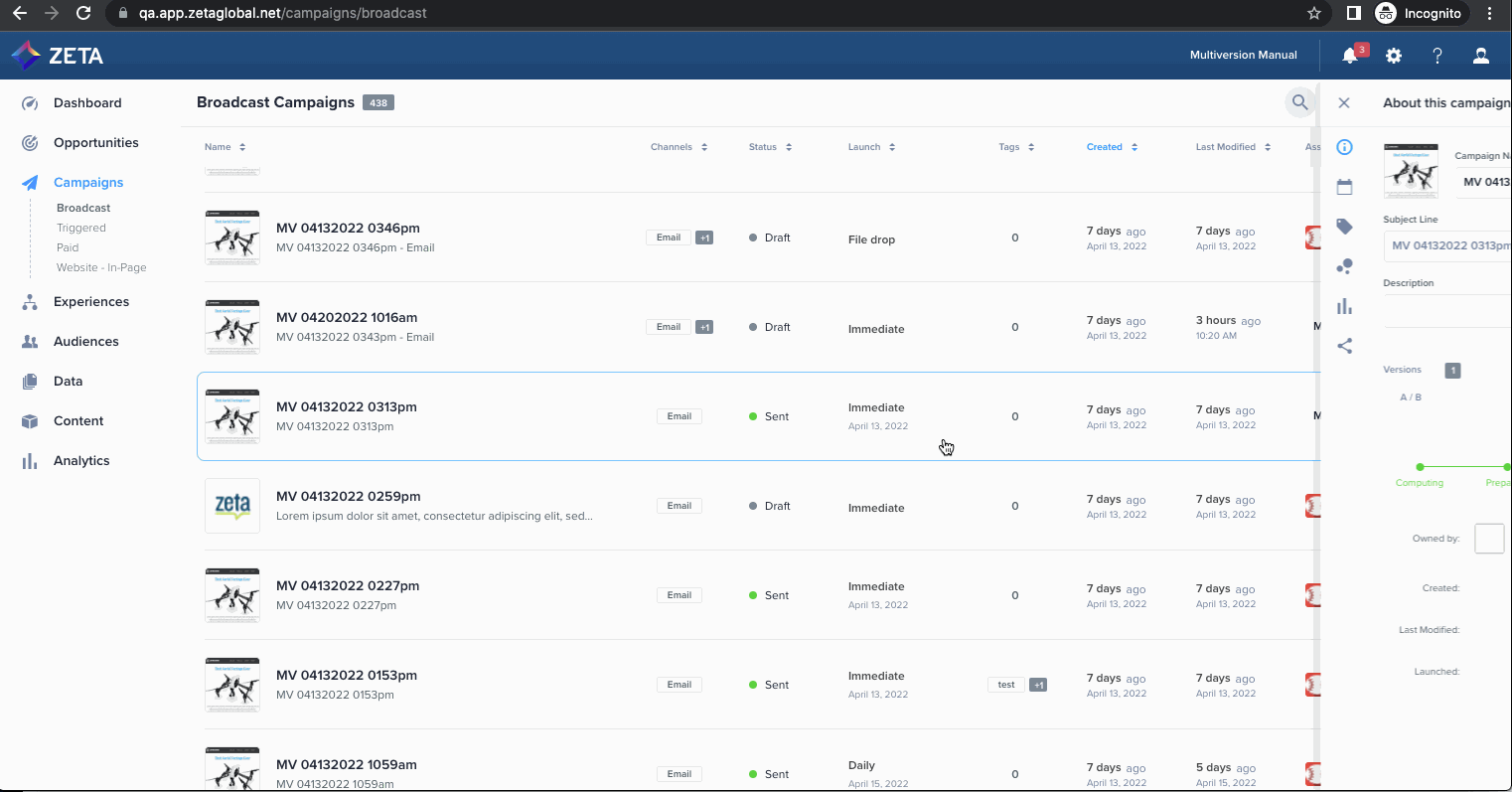Open the bar chart icon in side panel
The height and width of the screenshot is (792, 1512).
pos(1344,306)
